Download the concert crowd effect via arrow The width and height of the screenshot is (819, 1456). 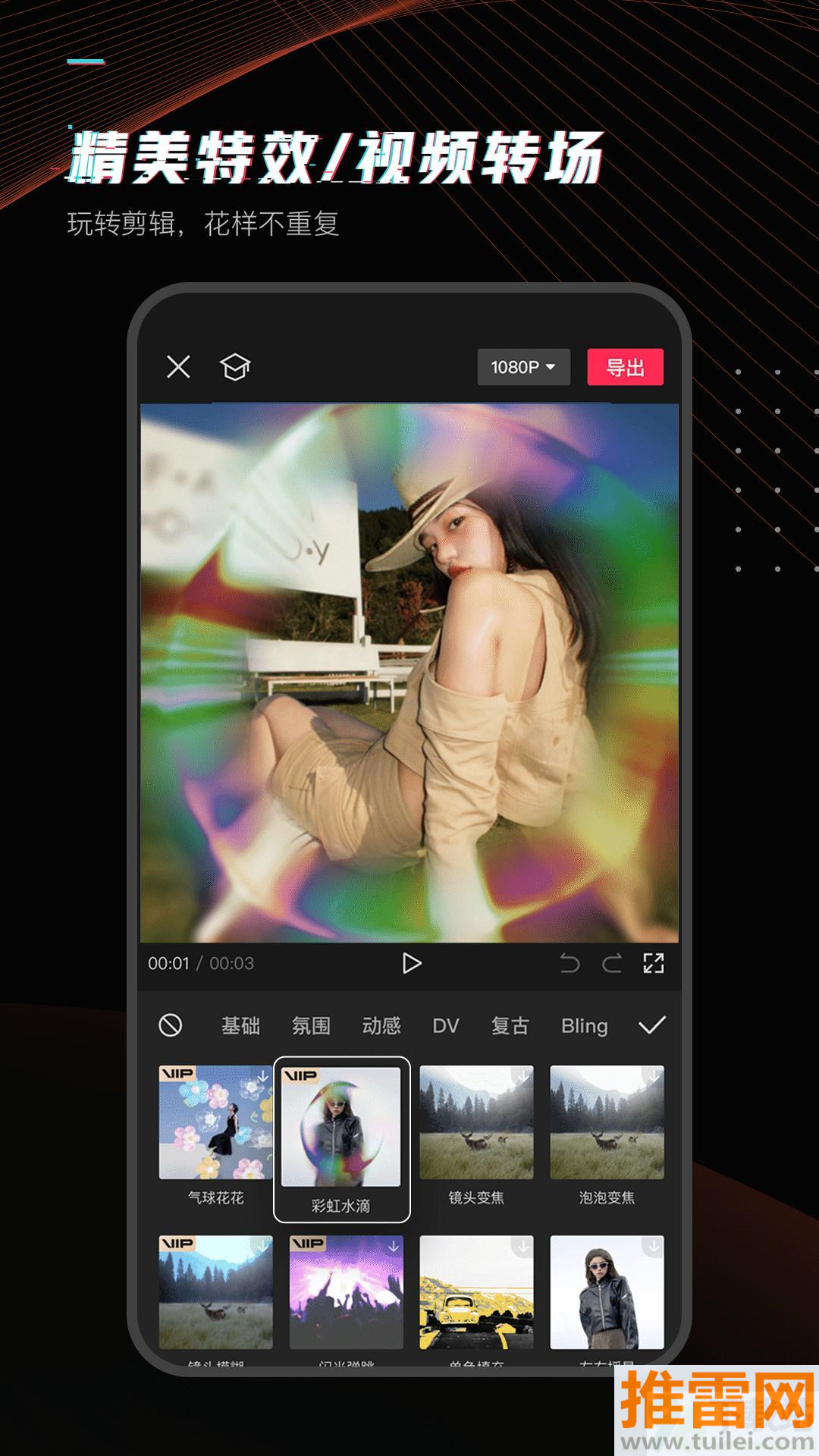pos(393,1246)
